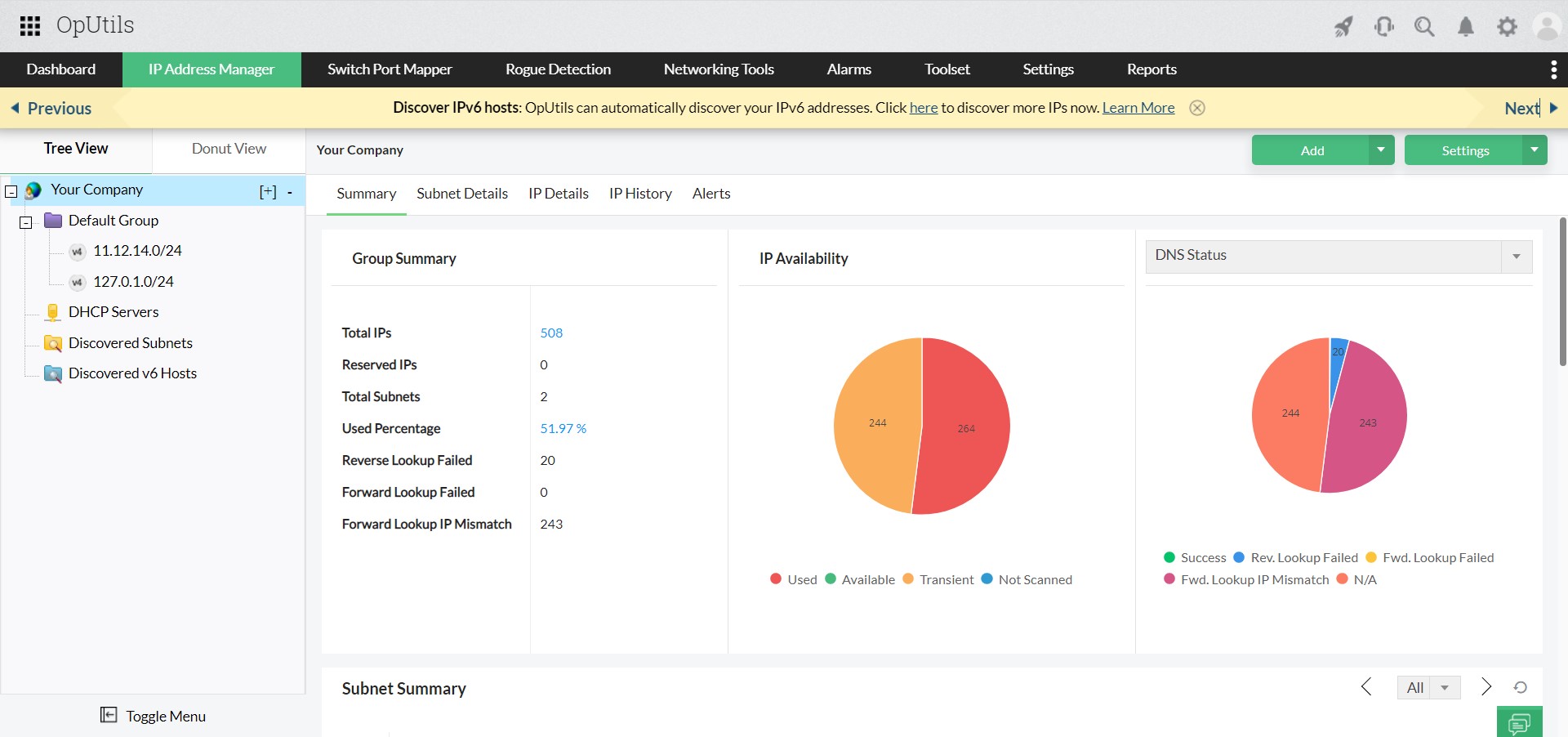Click the Toggle Menu icon
This screenshot has height=737, width=1568.
click(x=109, y=715)
